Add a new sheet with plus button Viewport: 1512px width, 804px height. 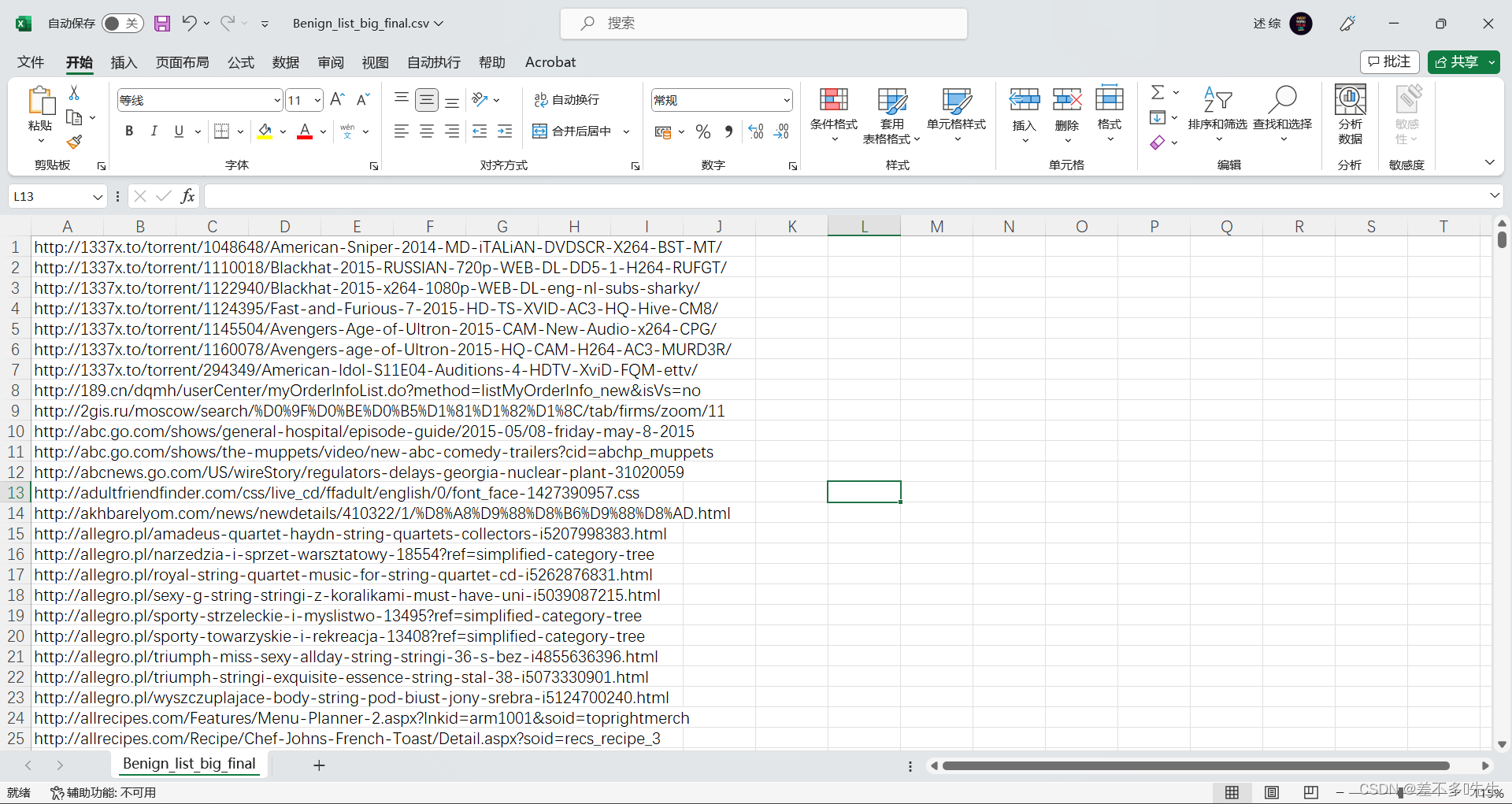click(x=319, y=765)
